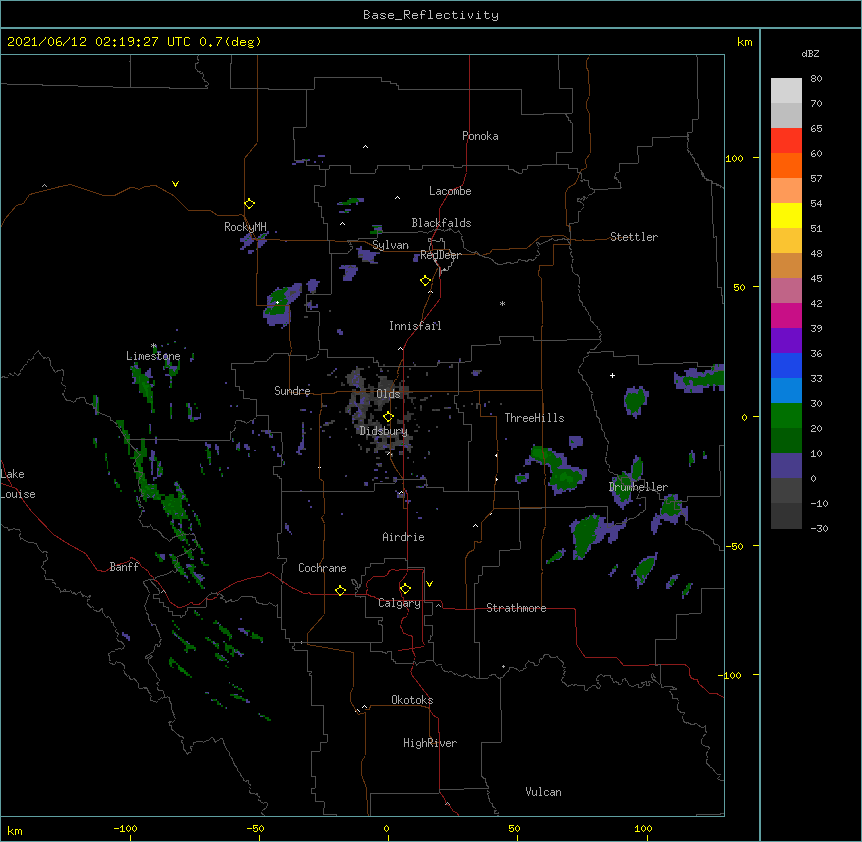Click the Cochrane town label
The width and height of the screenshot is (862, 842).
coord(322,568)
